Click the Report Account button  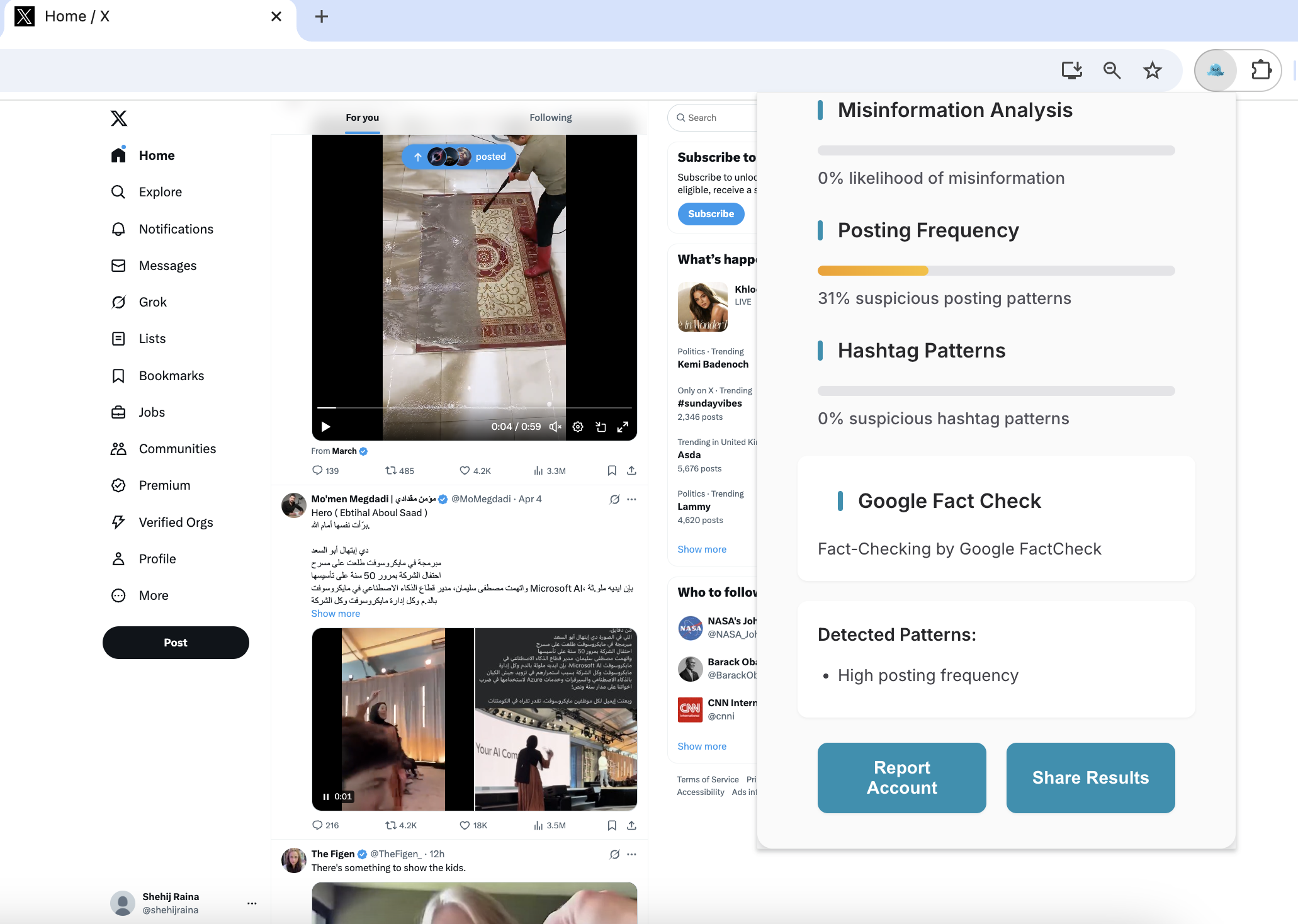coord(901,777)
